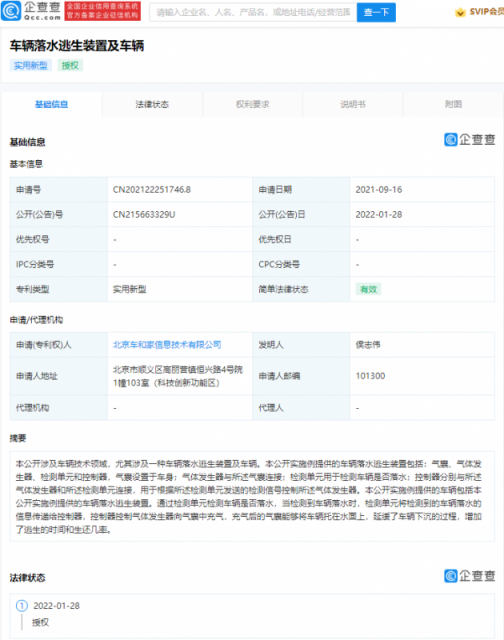Open the 附图 tab
The image size is (504, 640).
pyautogui.click(x=453, y=104)
